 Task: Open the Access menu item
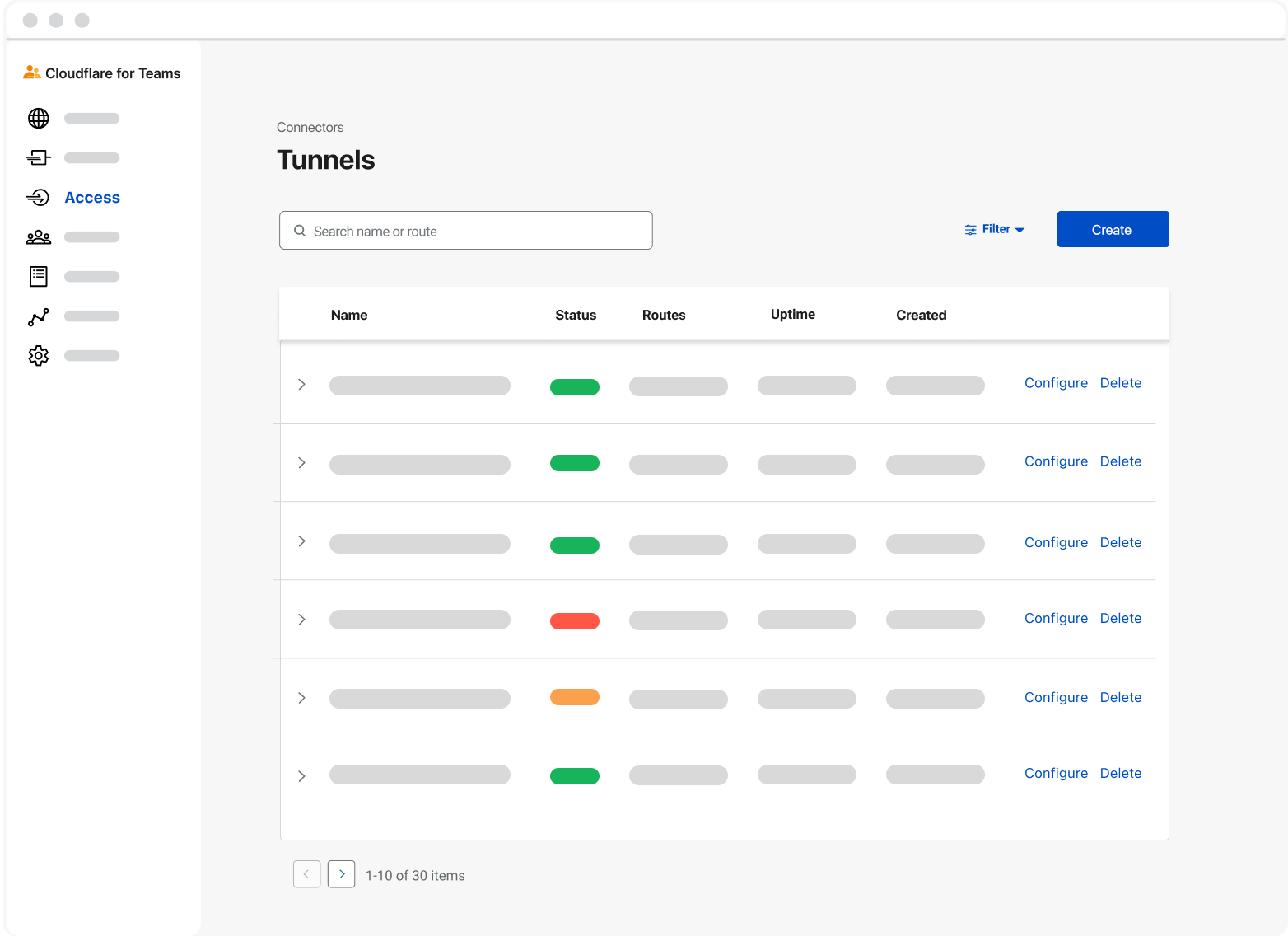[x=92, y=198]
